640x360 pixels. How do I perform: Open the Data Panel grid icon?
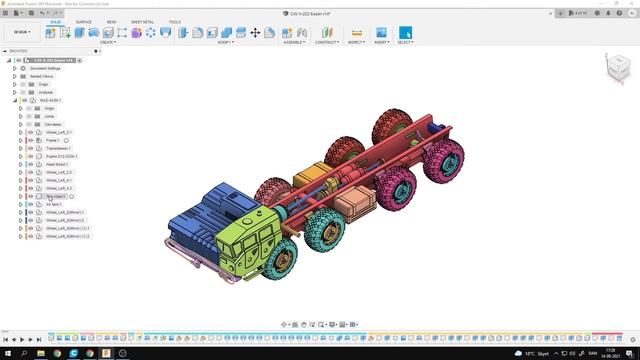[x=5, y=13]
